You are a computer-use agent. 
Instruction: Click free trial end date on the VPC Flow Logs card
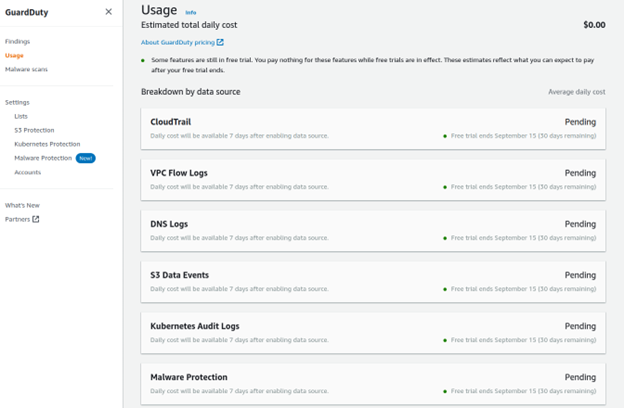pos(523,187)
